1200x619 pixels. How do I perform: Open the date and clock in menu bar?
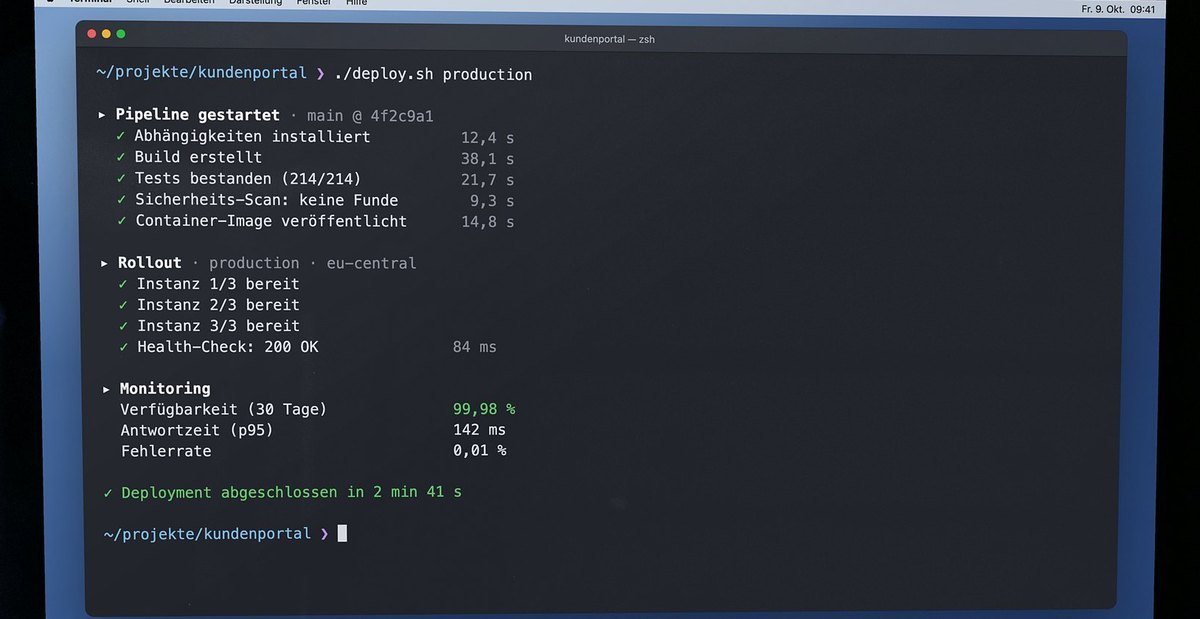pos(1118,9)
